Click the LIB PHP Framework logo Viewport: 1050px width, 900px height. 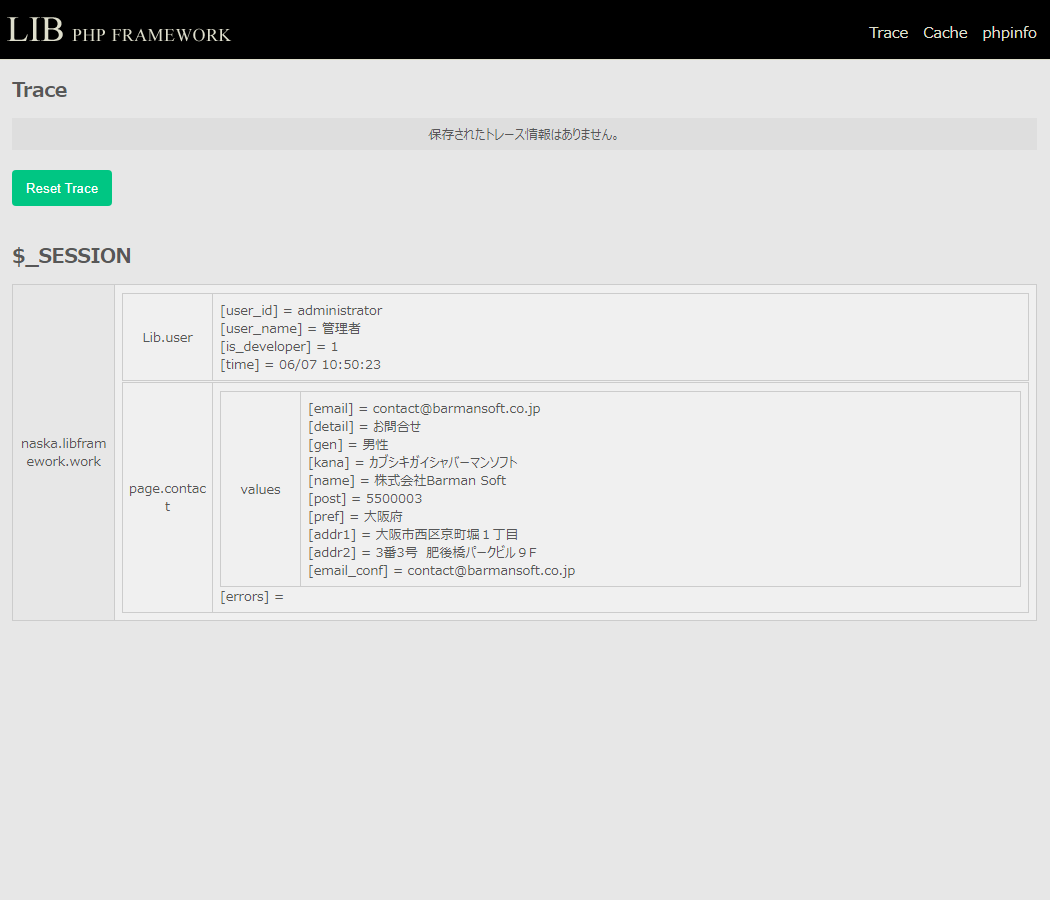point(119,30)
